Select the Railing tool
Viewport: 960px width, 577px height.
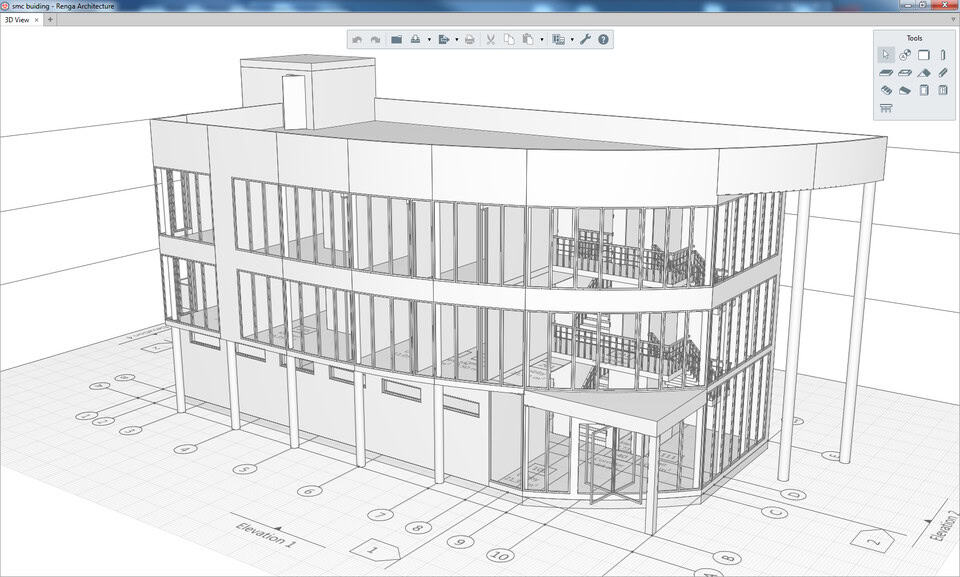coord(886,108)
